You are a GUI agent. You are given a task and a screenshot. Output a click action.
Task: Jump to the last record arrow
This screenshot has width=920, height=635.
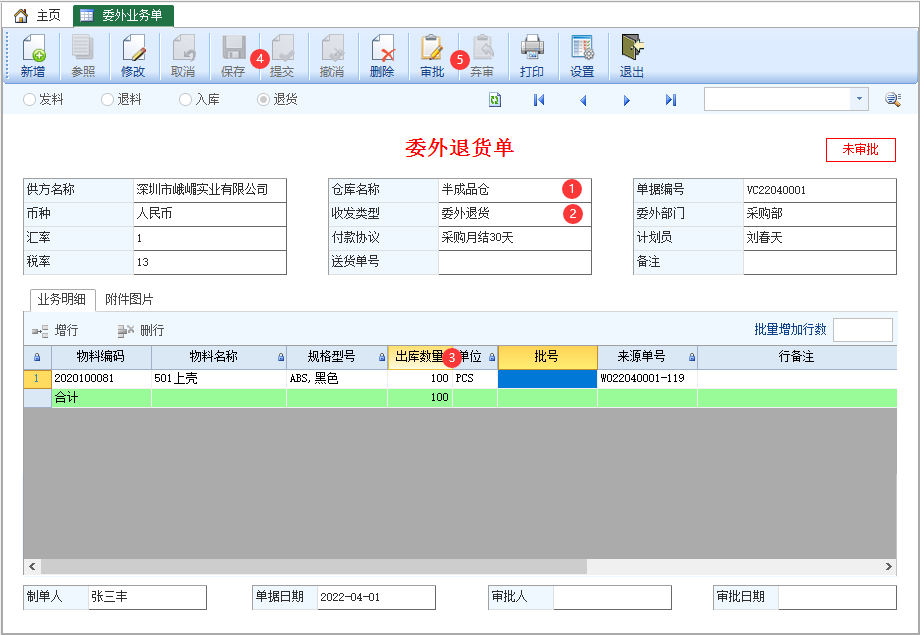click(671, 100)
